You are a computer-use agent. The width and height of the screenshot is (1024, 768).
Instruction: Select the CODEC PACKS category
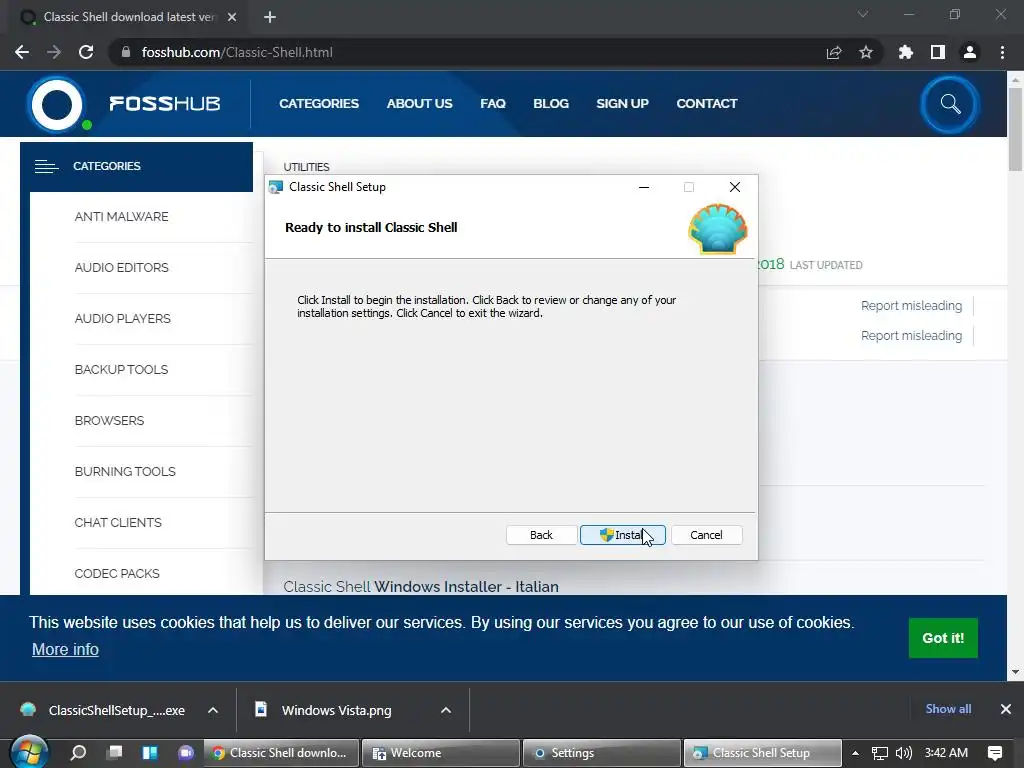[x=117, y=573]
